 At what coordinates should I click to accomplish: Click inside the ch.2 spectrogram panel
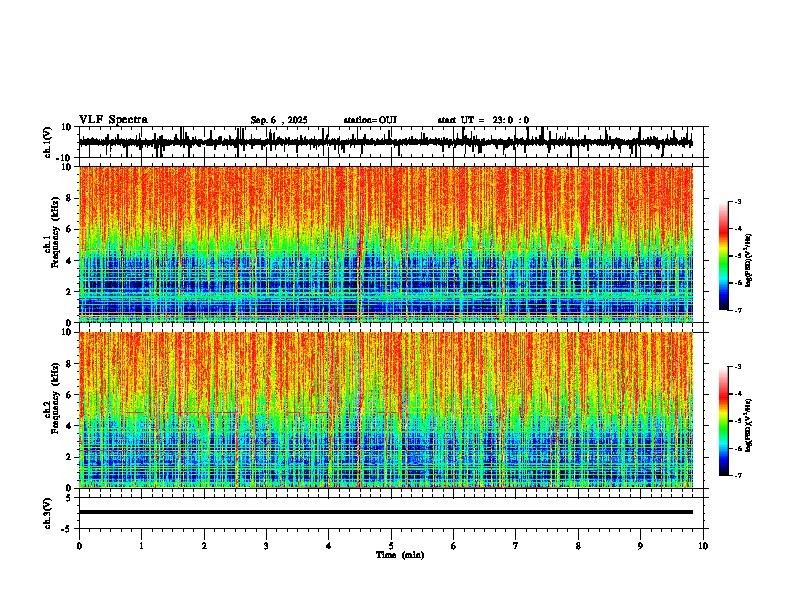(x=386, y=410)
